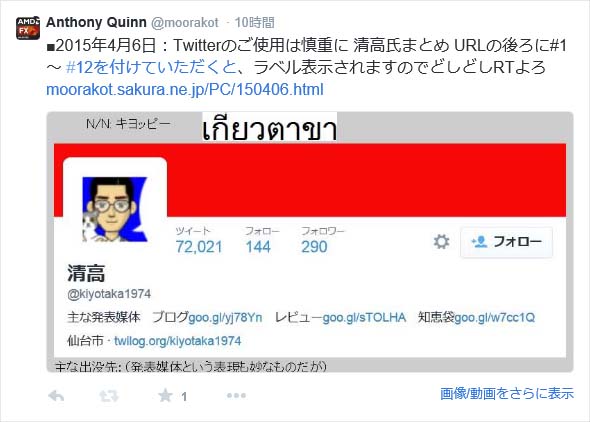Click the reply arrow icon

tap(56, 396)
